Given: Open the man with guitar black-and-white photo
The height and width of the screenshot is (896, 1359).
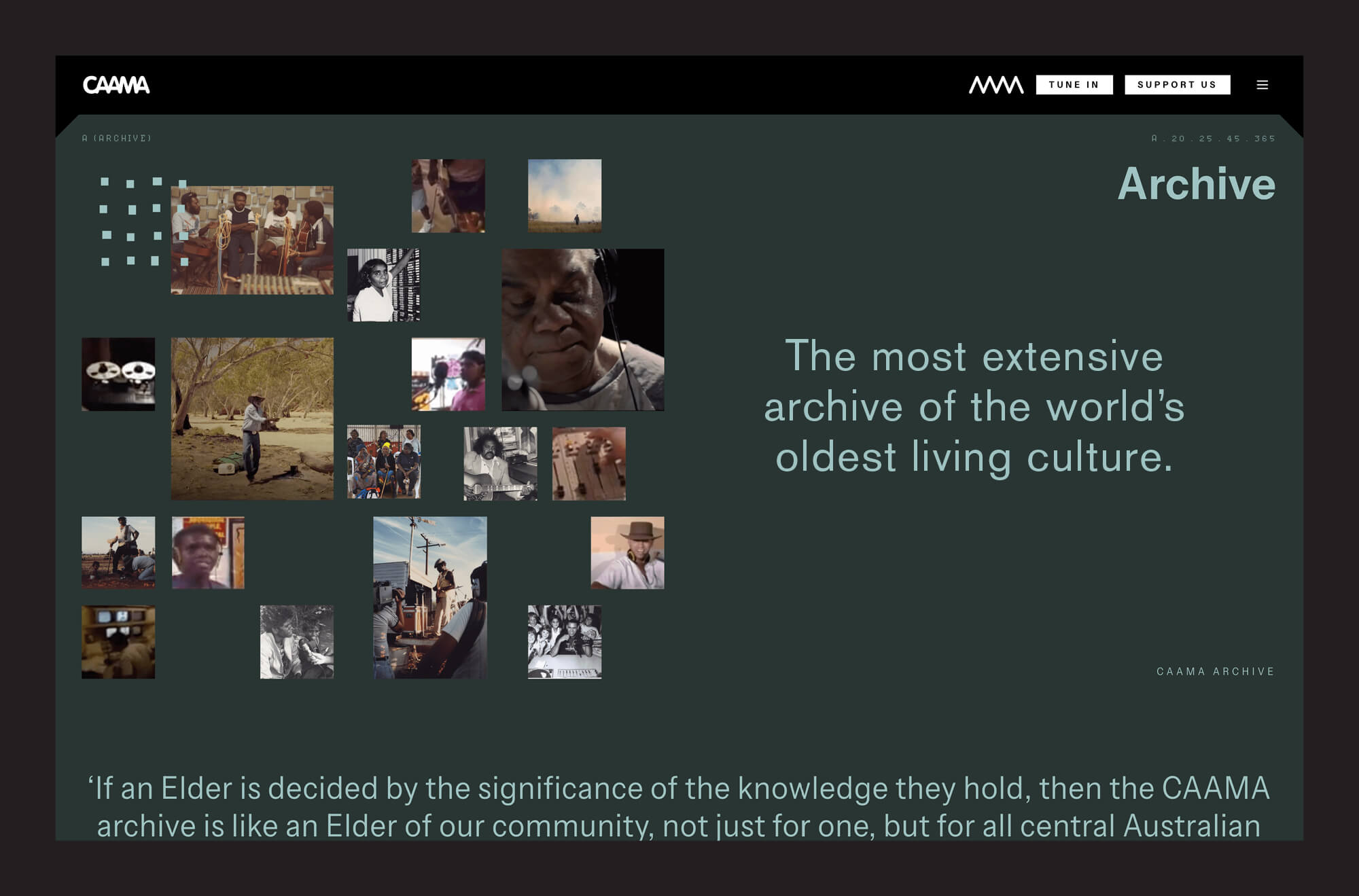Looking at the screenshot, I should (x=500, y=464).
